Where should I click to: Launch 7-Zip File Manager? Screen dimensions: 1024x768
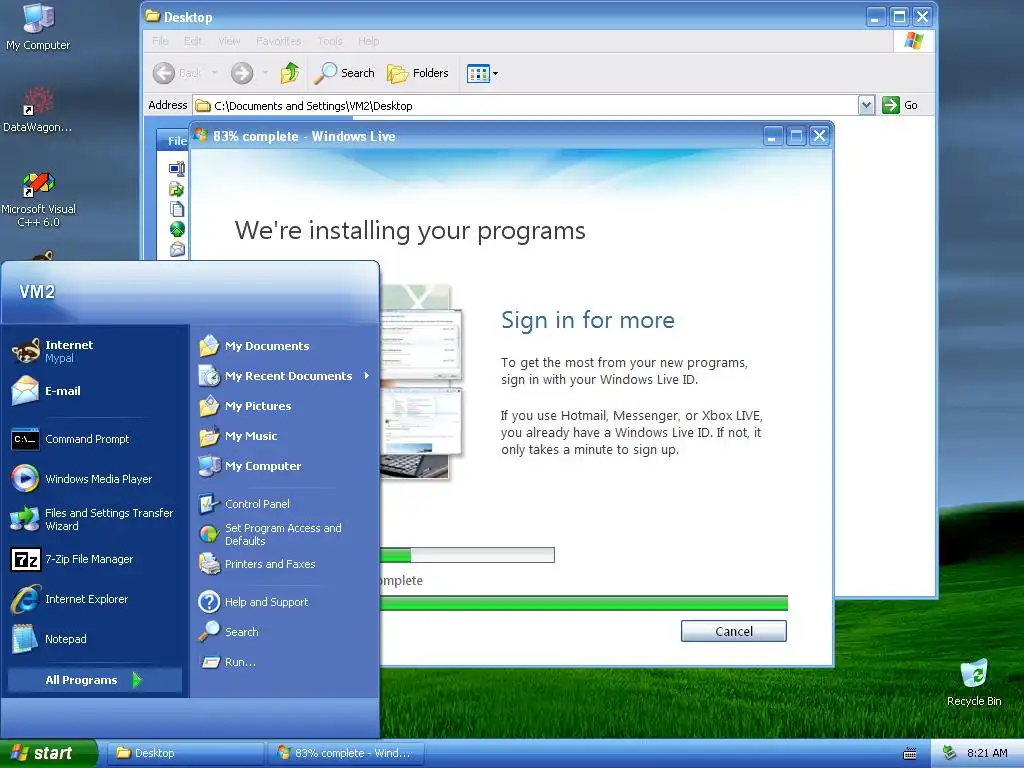tap(95, 559)
